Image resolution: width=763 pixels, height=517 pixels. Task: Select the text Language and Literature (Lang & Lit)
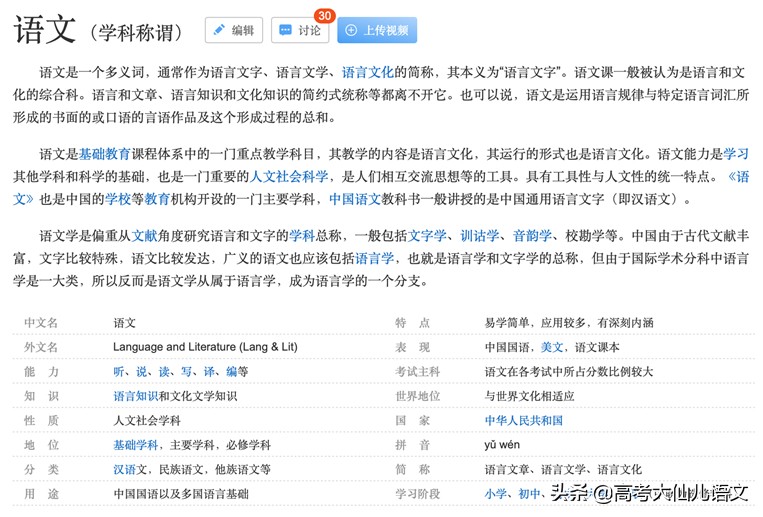[205, 347]
